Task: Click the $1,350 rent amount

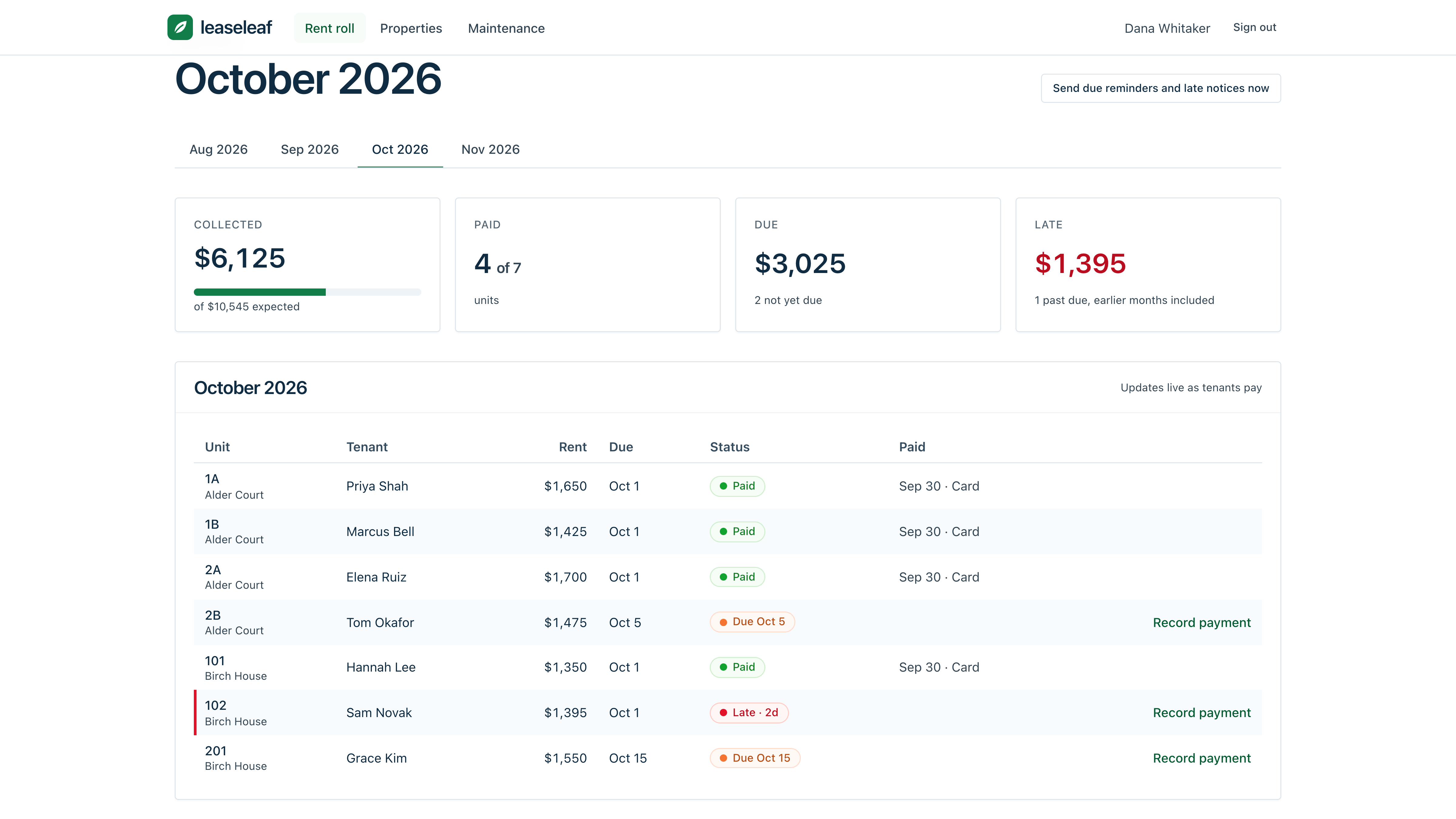Action: click(x=565, y=667)
